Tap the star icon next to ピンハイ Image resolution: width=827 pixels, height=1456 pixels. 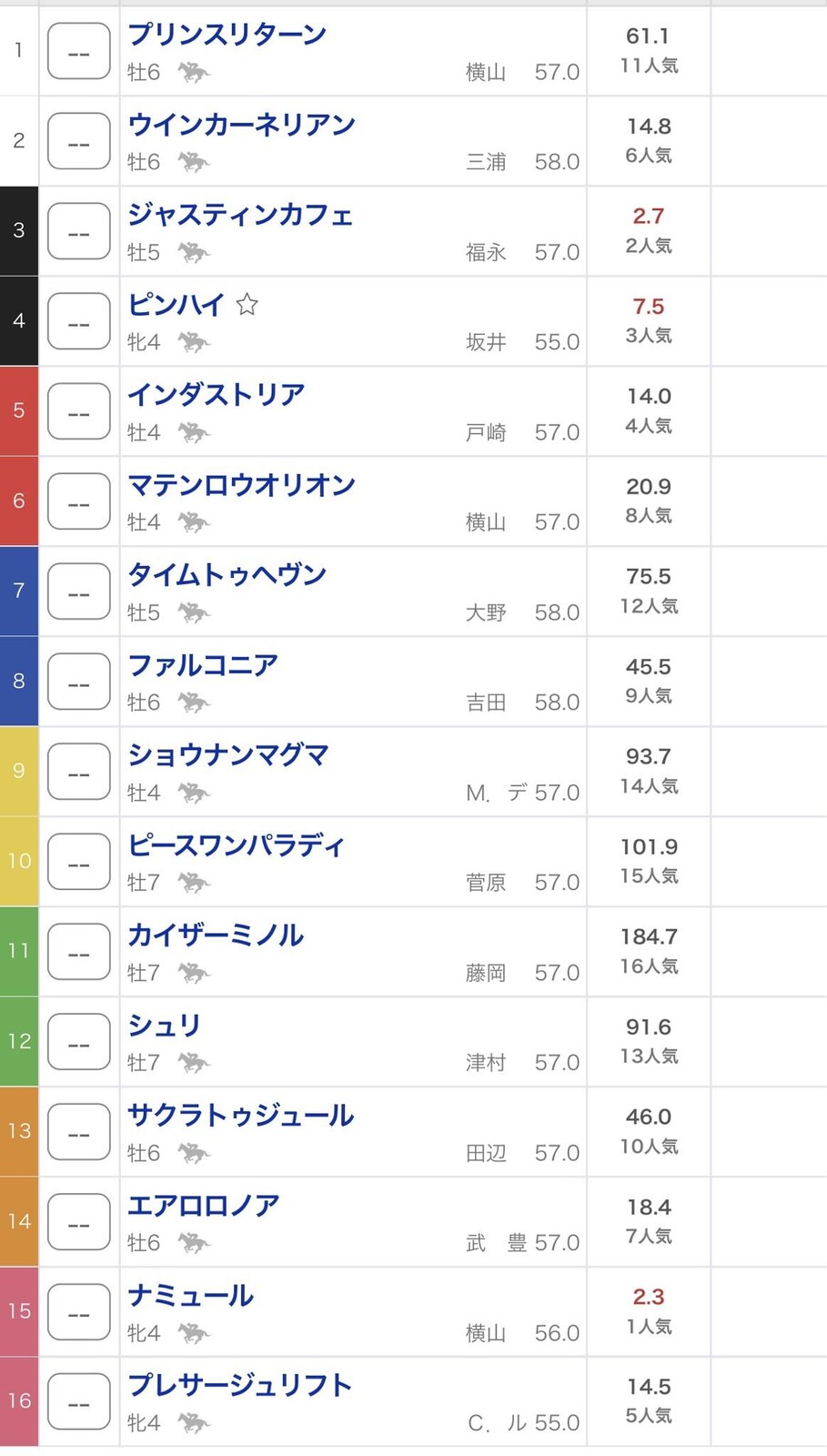click(247, 304)
